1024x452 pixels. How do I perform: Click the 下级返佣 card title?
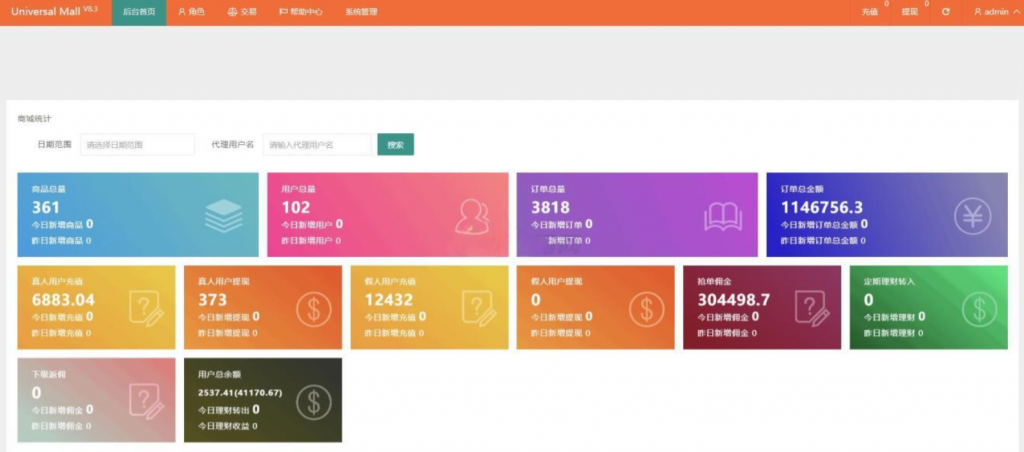click(x=49, y=375)
